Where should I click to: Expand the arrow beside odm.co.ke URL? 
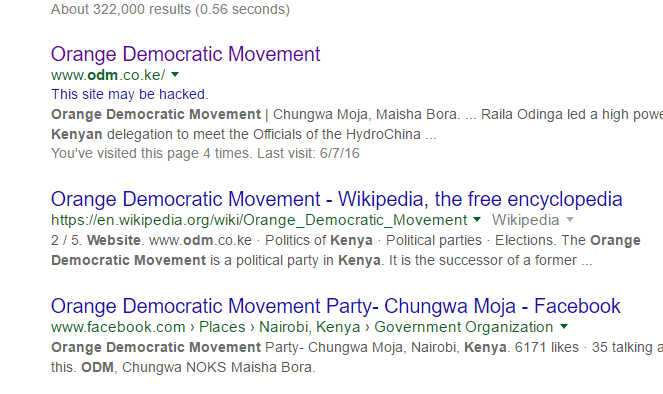pyautogui.click(x=175, y=75)
